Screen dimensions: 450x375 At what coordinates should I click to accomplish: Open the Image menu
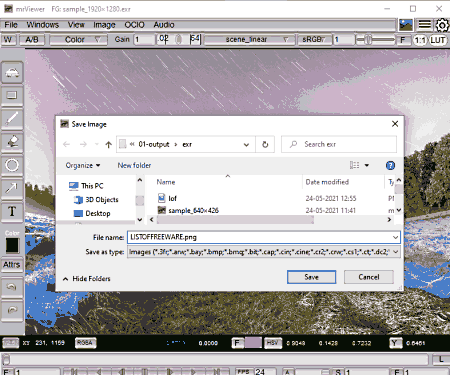(104, 25)
